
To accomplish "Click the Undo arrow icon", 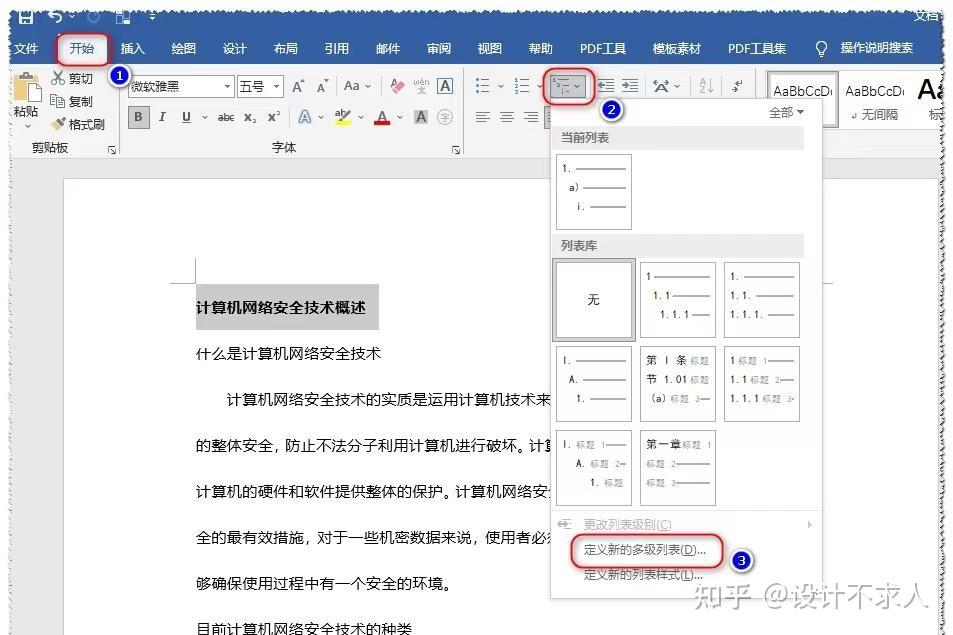I will coord(57,16).
